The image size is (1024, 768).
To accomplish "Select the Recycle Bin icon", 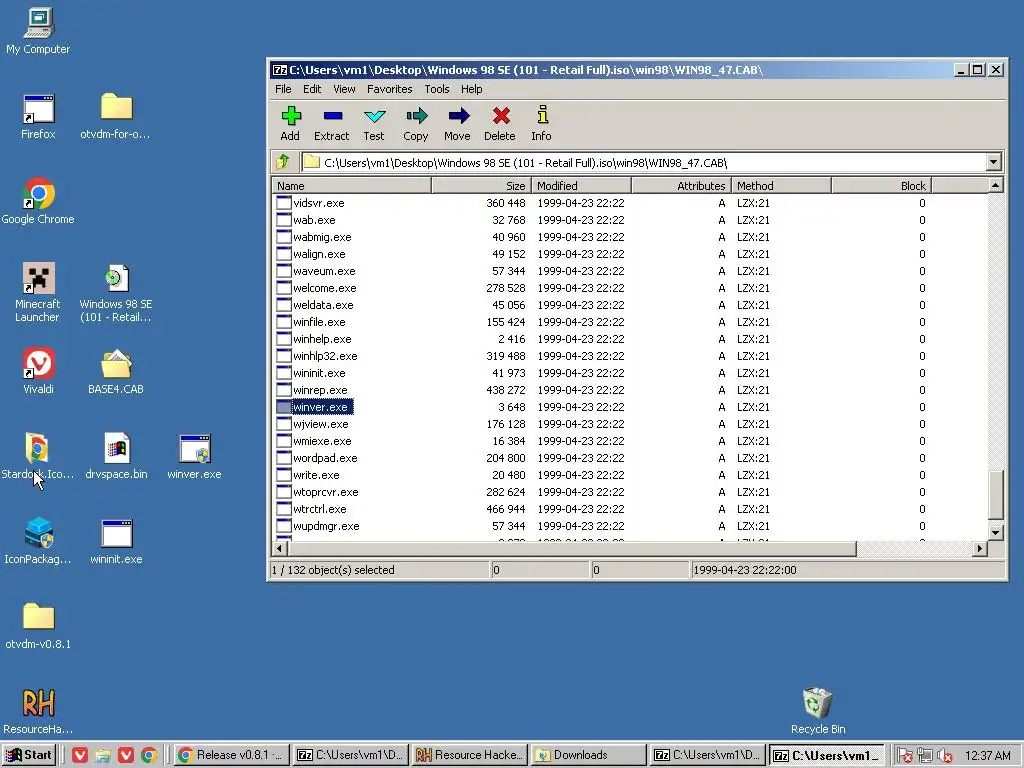I will (x=818, y=711).
